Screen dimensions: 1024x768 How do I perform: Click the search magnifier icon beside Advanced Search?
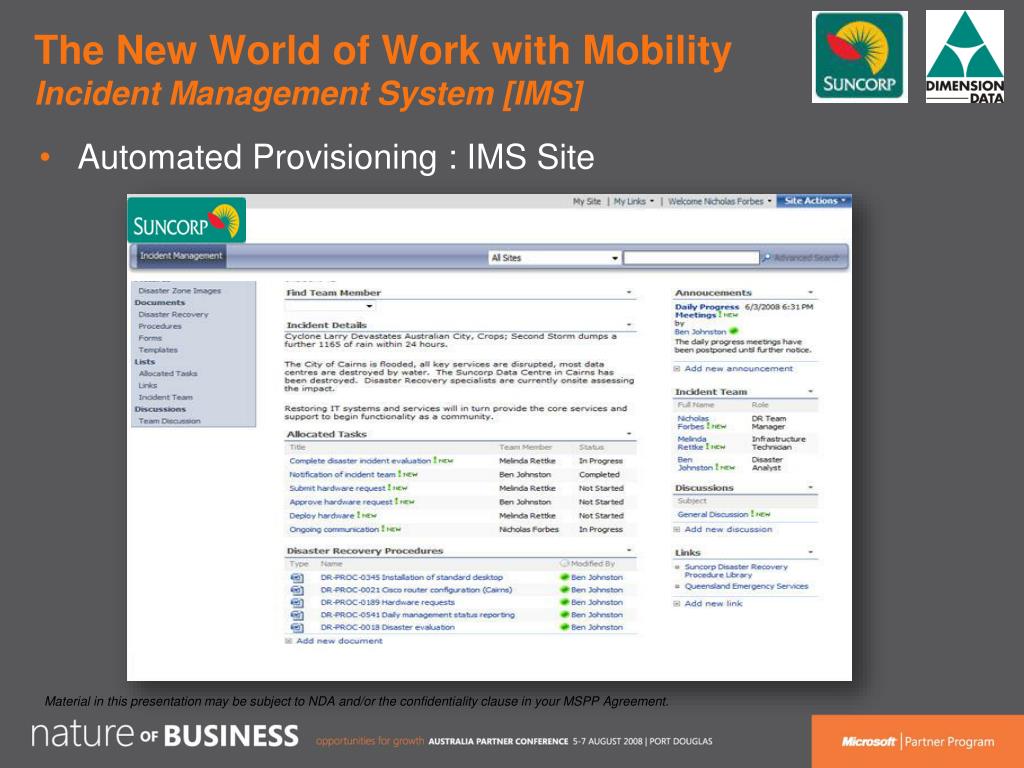tap(766, 258)
